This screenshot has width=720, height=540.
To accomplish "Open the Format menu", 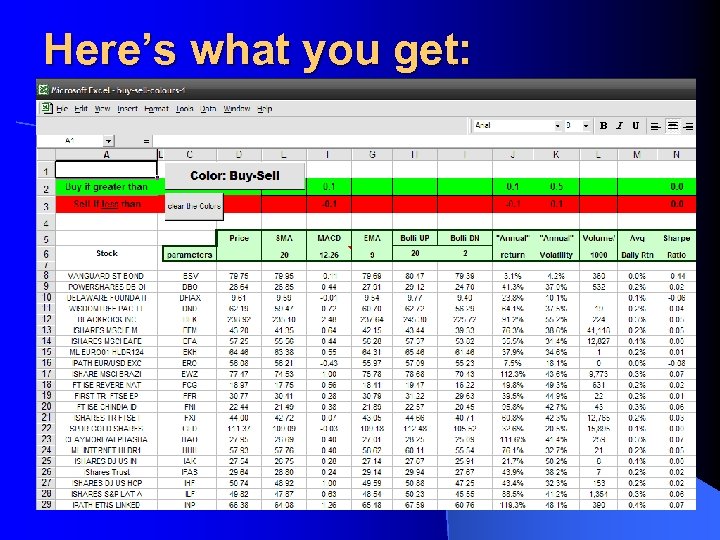I will 156,109.
